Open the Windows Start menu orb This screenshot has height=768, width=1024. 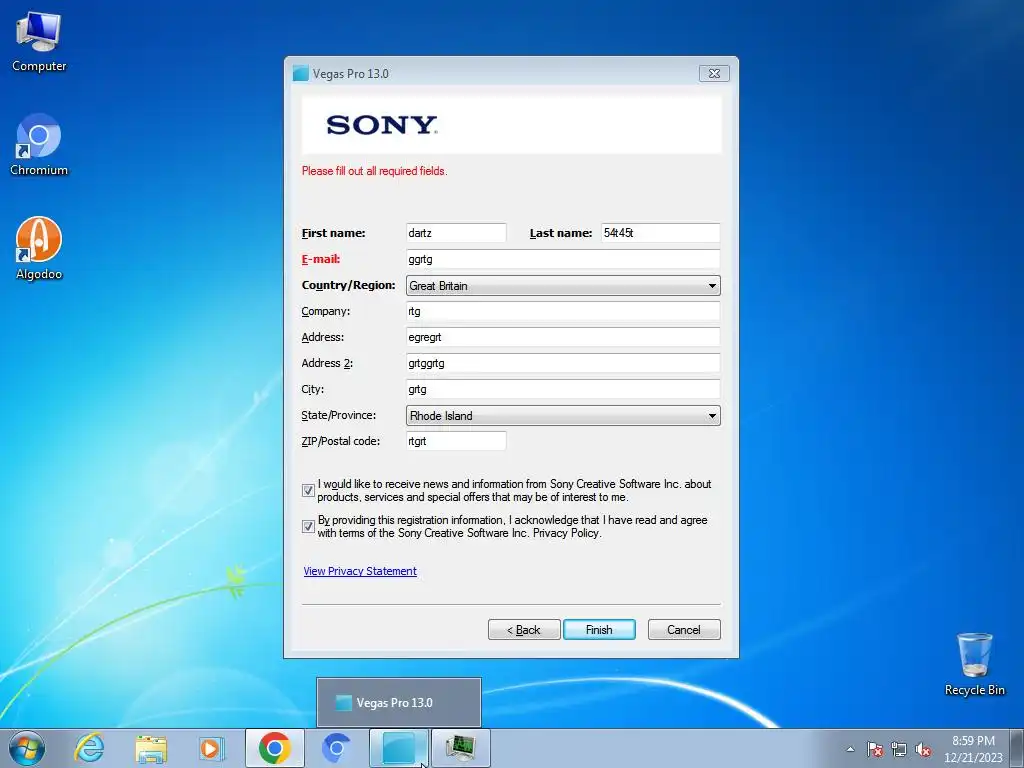coord(27,748)
